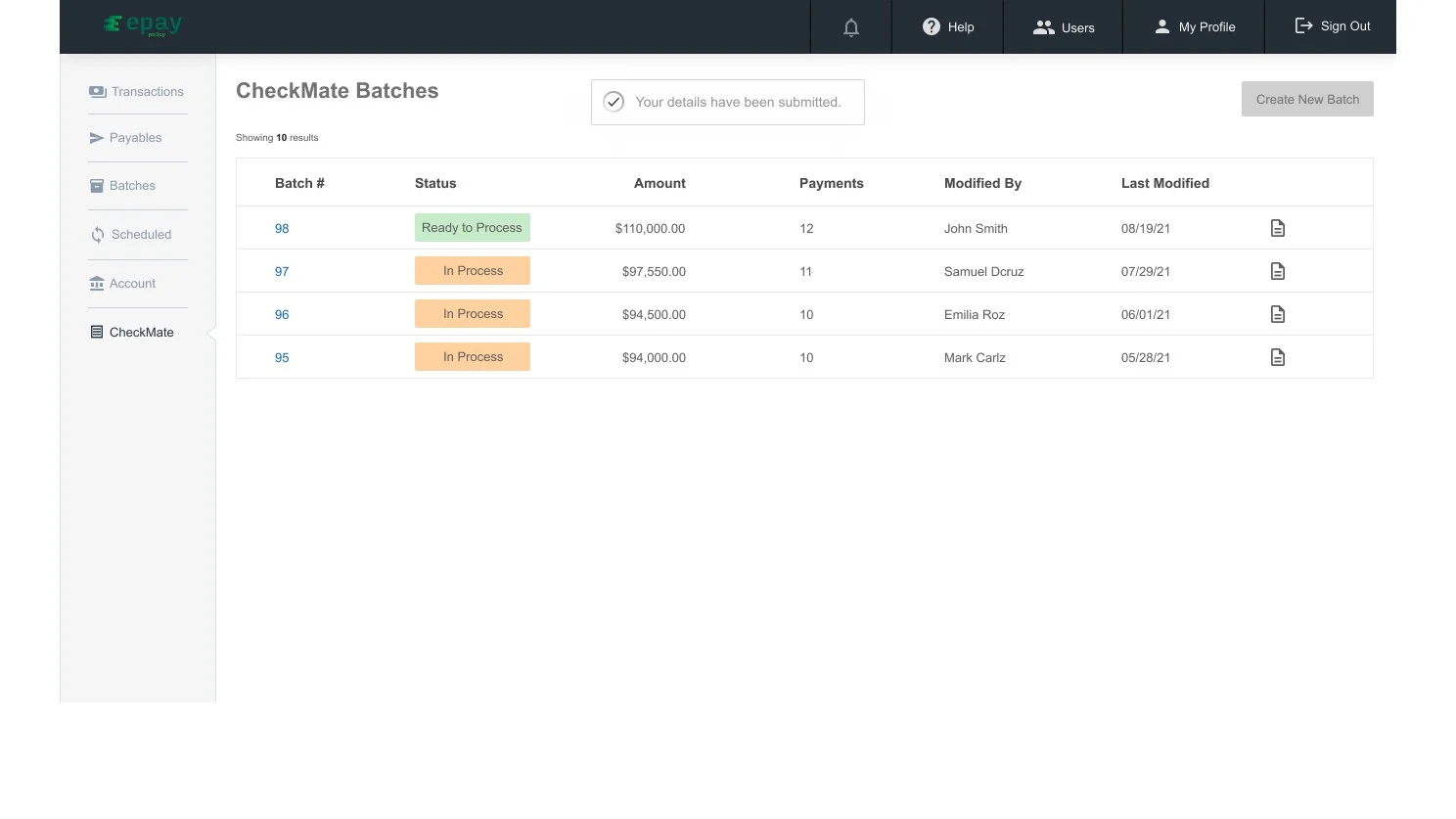1456x819 pixels.
Task: Click the Status column header
Action: pyautogui.click(x=435, y=183)
